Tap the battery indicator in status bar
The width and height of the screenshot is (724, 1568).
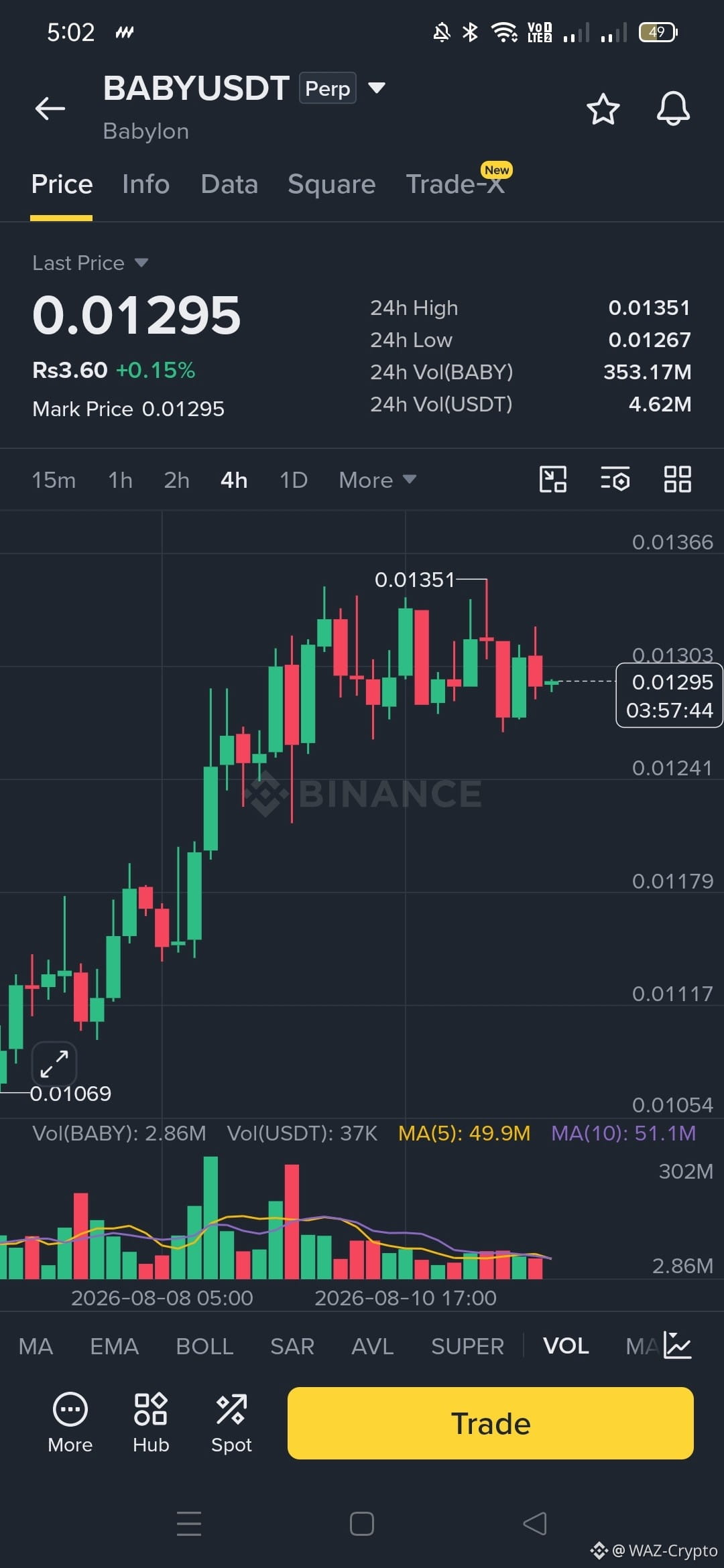(658, 31)
